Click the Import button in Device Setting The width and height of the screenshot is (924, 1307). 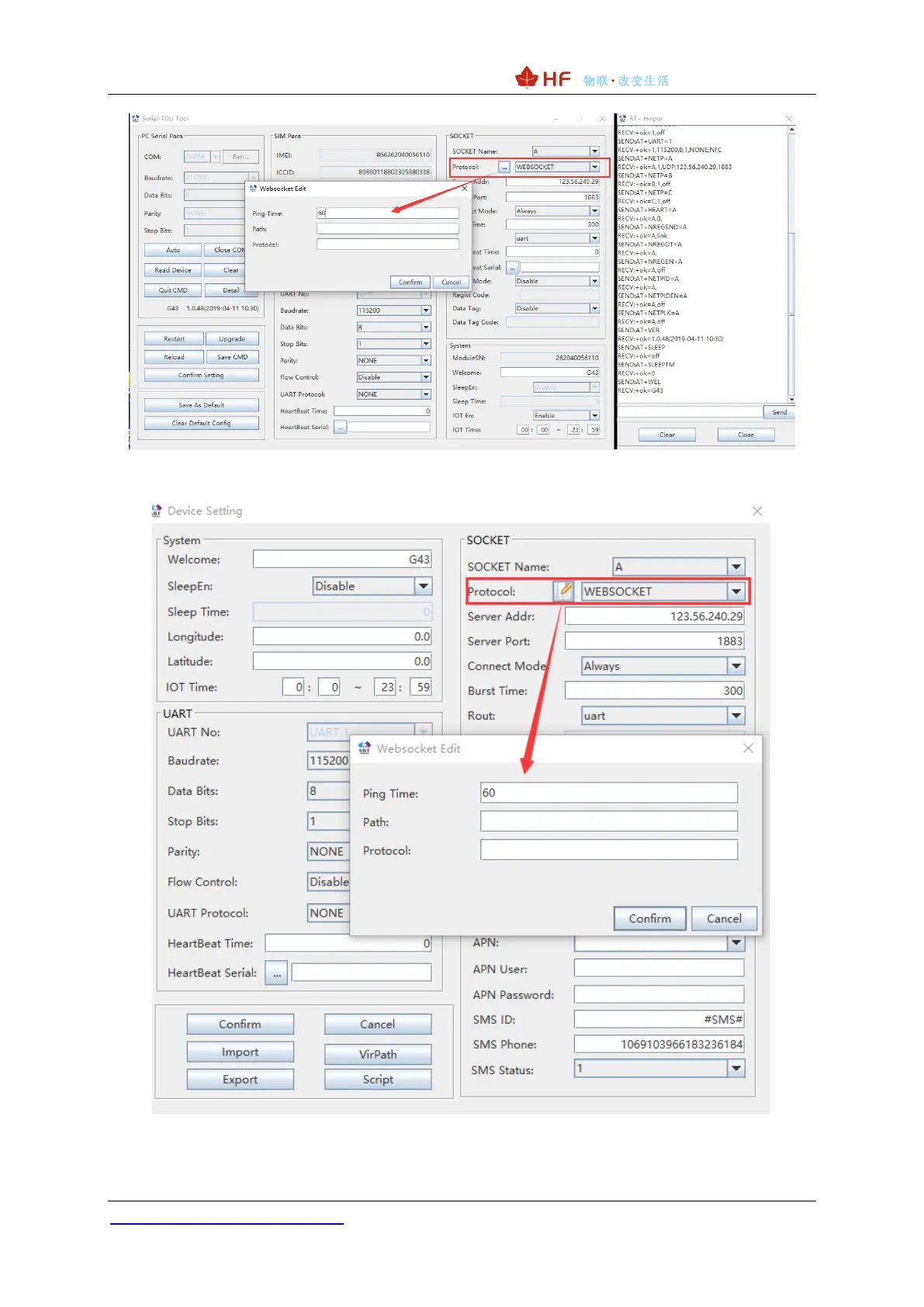click(241, 1052)
